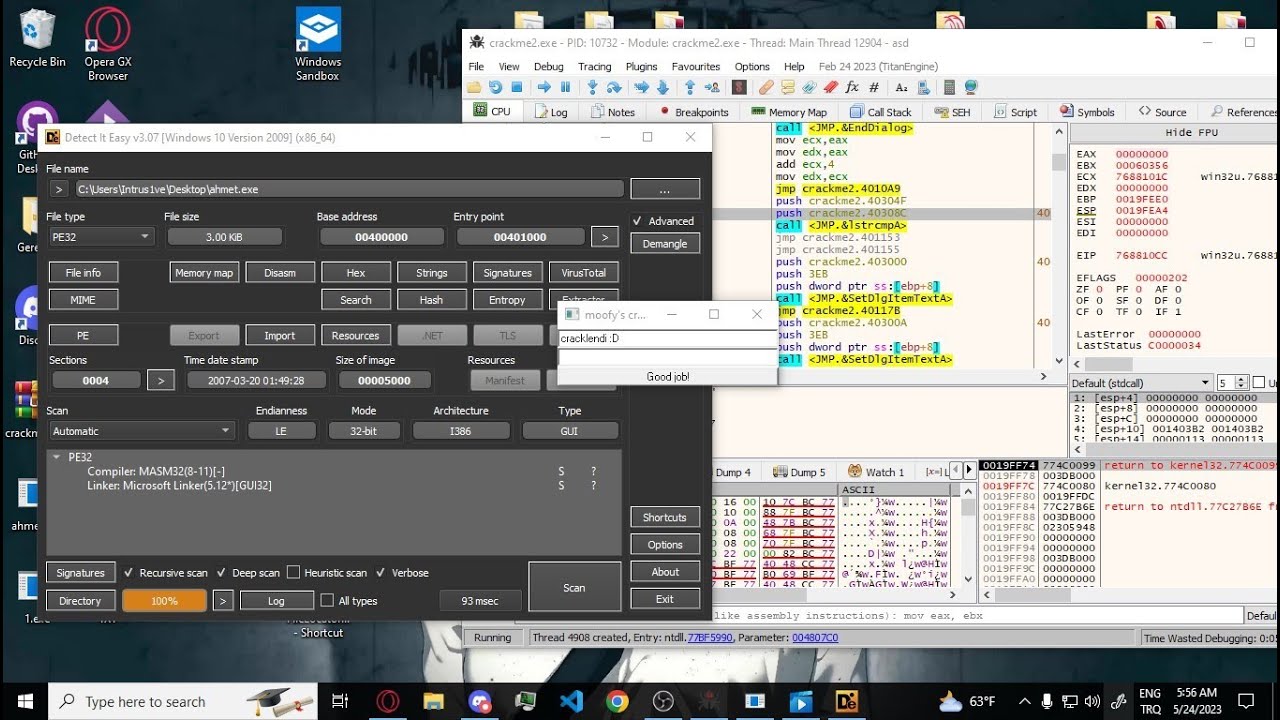1280x720 pixels.
Task: Open the File type PE32 dropdown
Action: click(x=101, y=237)
